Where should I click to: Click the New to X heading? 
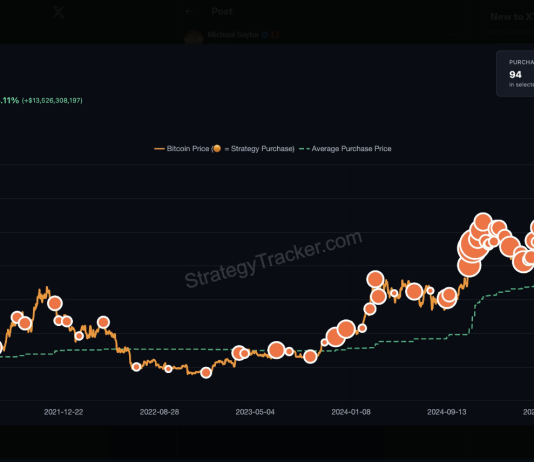[x=512, y=17]
